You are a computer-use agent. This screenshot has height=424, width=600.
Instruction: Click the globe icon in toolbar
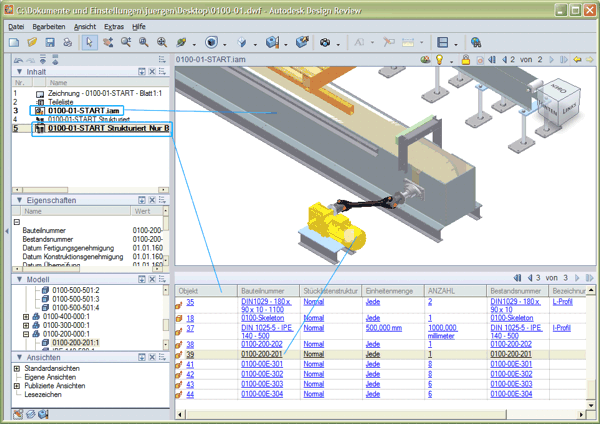476,42
